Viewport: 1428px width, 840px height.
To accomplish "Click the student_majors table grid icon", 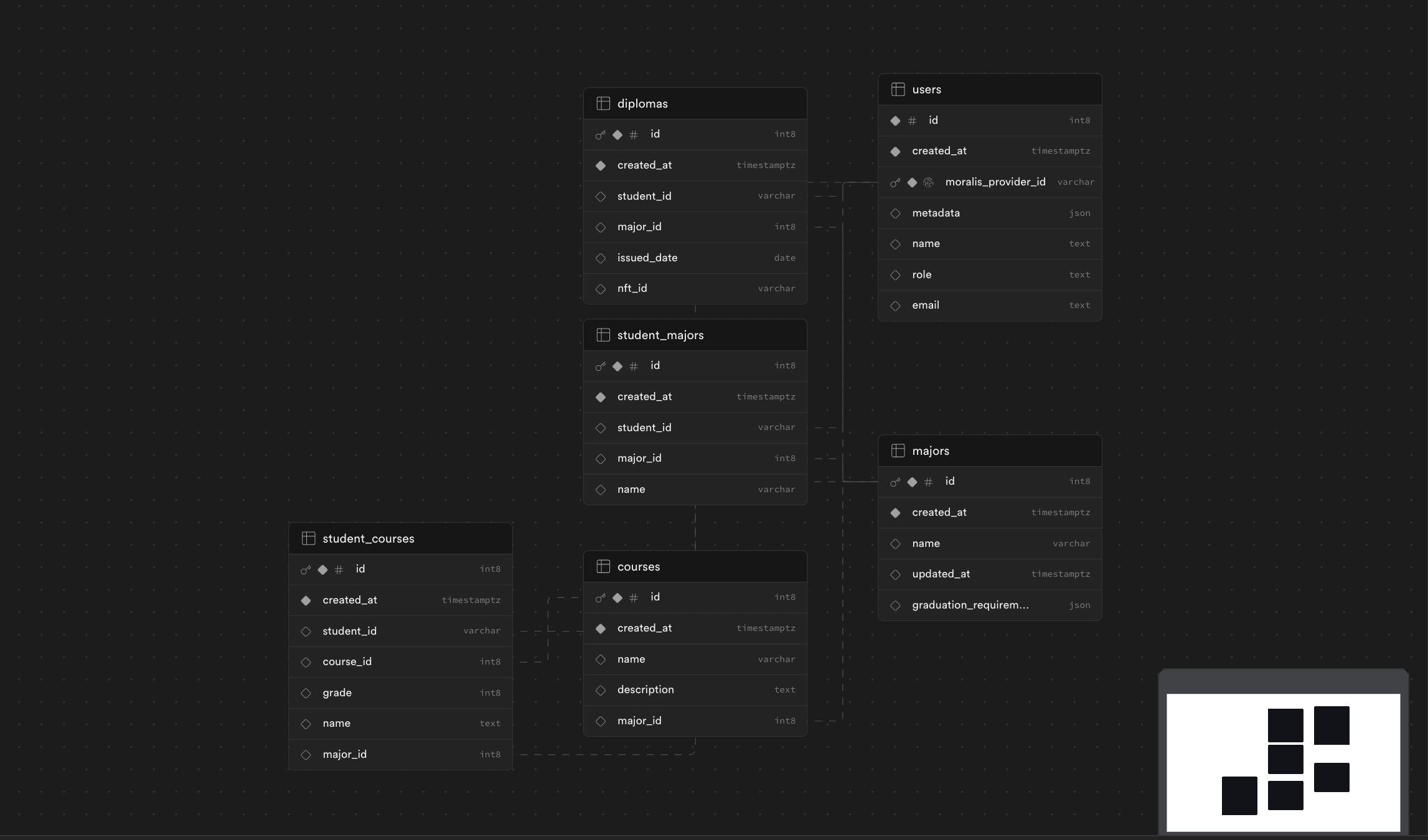I will (x=603, y=335).
